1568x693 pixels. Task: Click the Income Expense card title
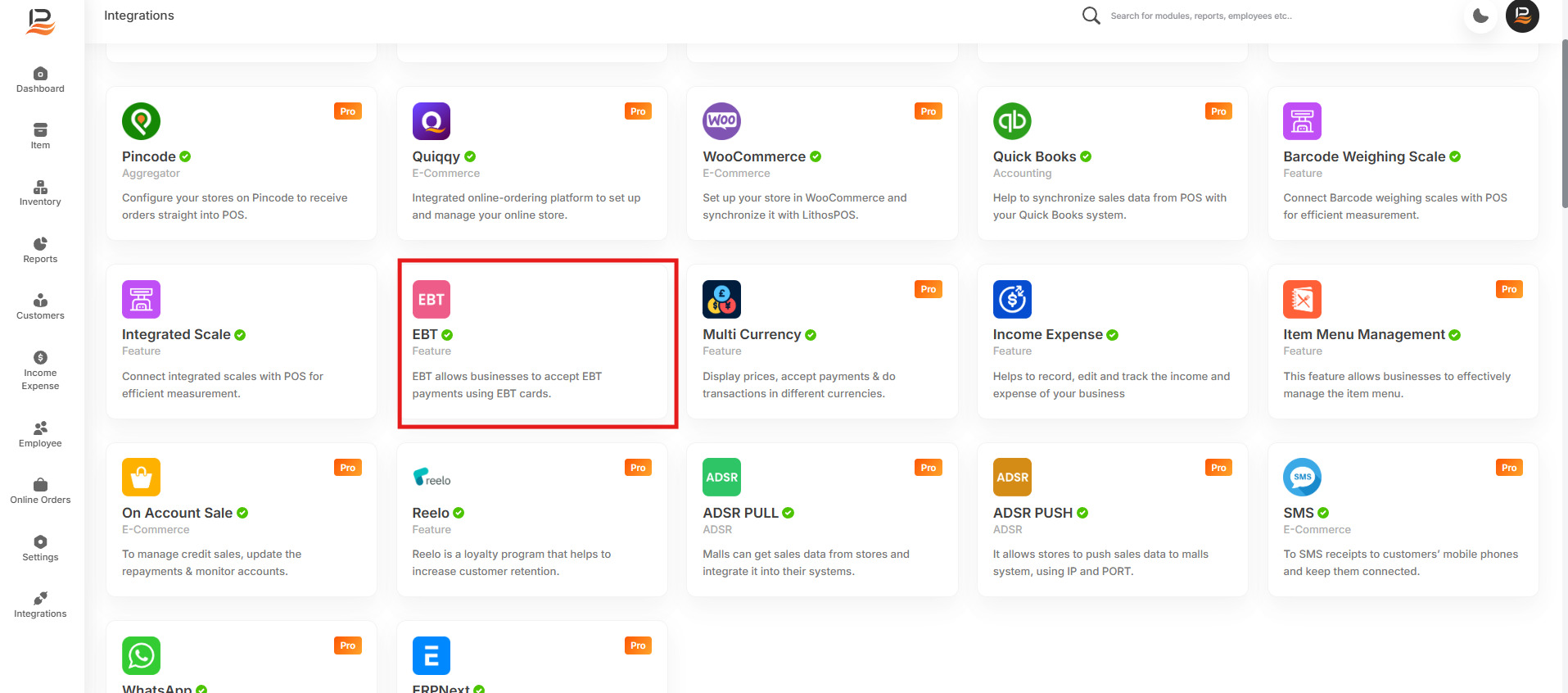(x=1048, y=334)
